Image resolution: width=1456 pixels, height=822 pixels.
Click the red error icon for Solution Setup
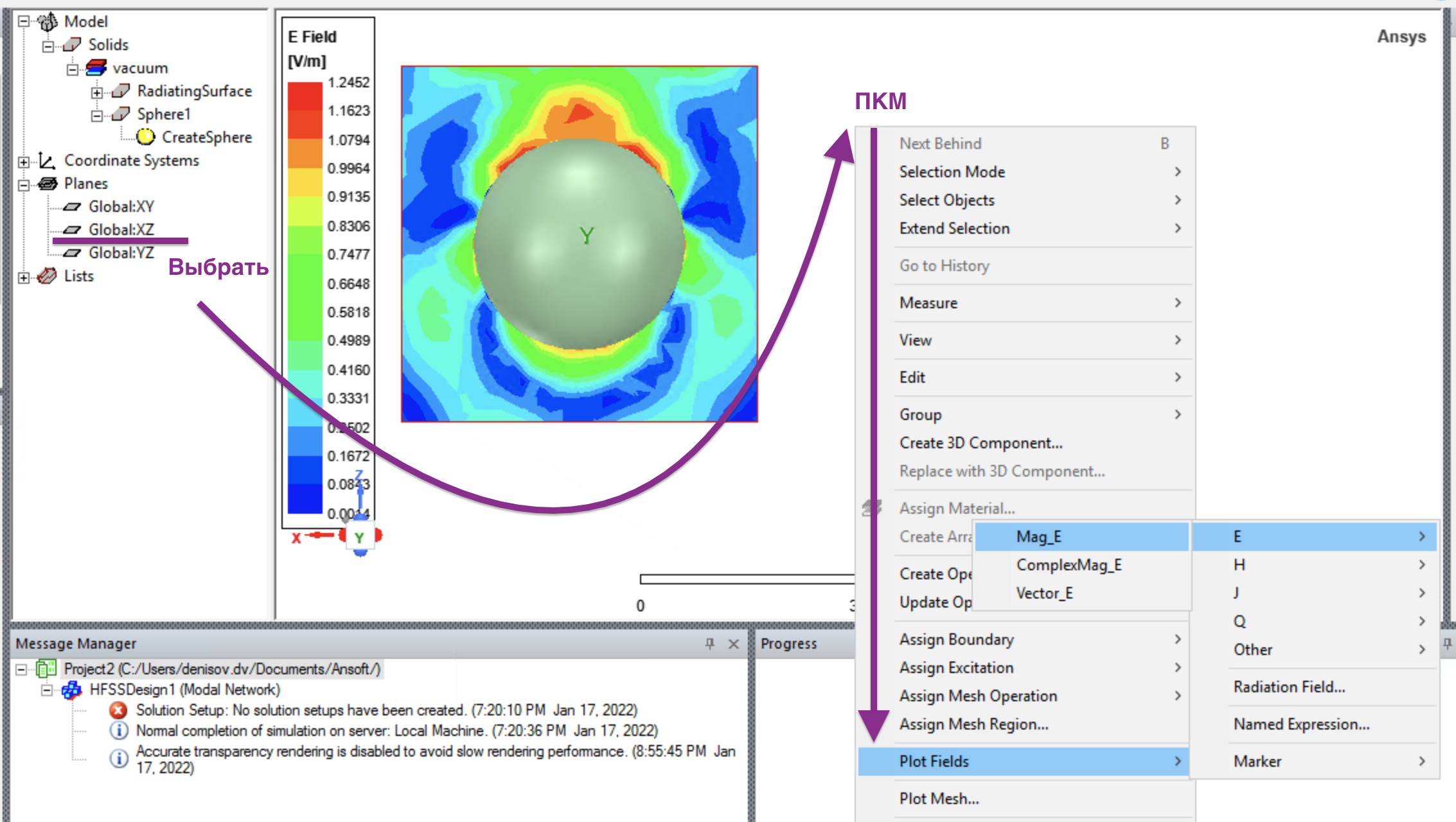point(118,710)
